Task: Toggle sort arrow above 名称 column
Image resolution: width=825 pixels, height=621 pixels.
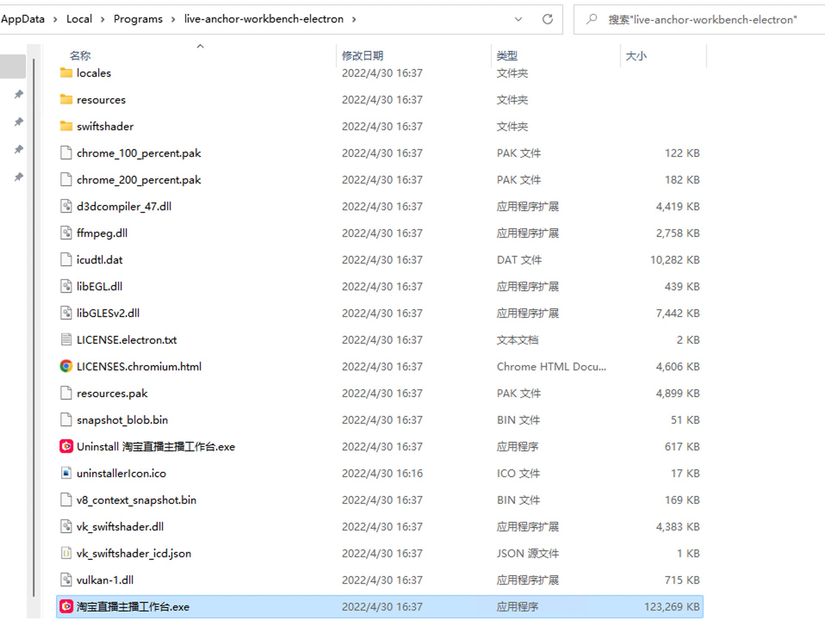Action: click(200, 46)
